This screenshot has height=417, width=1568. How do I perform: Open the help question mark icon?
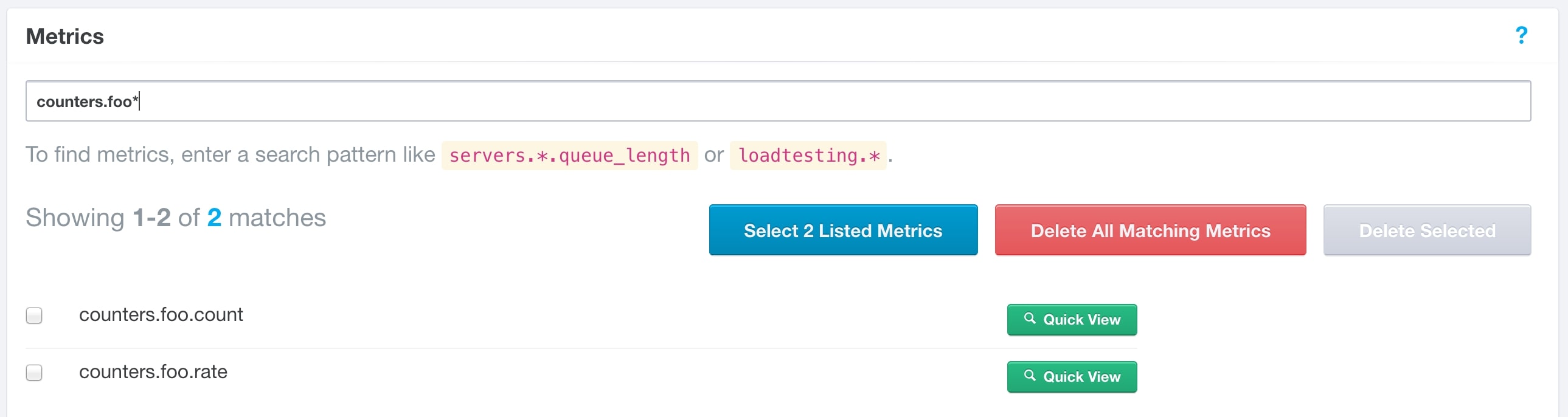tap(1521, 35)
